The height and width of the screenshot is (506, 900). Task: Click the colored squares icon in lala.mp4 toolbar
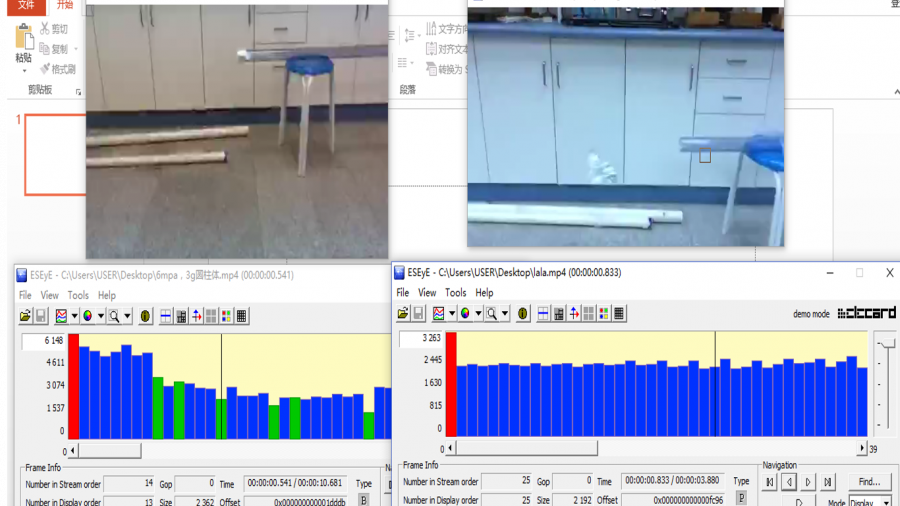click(604, 313)
